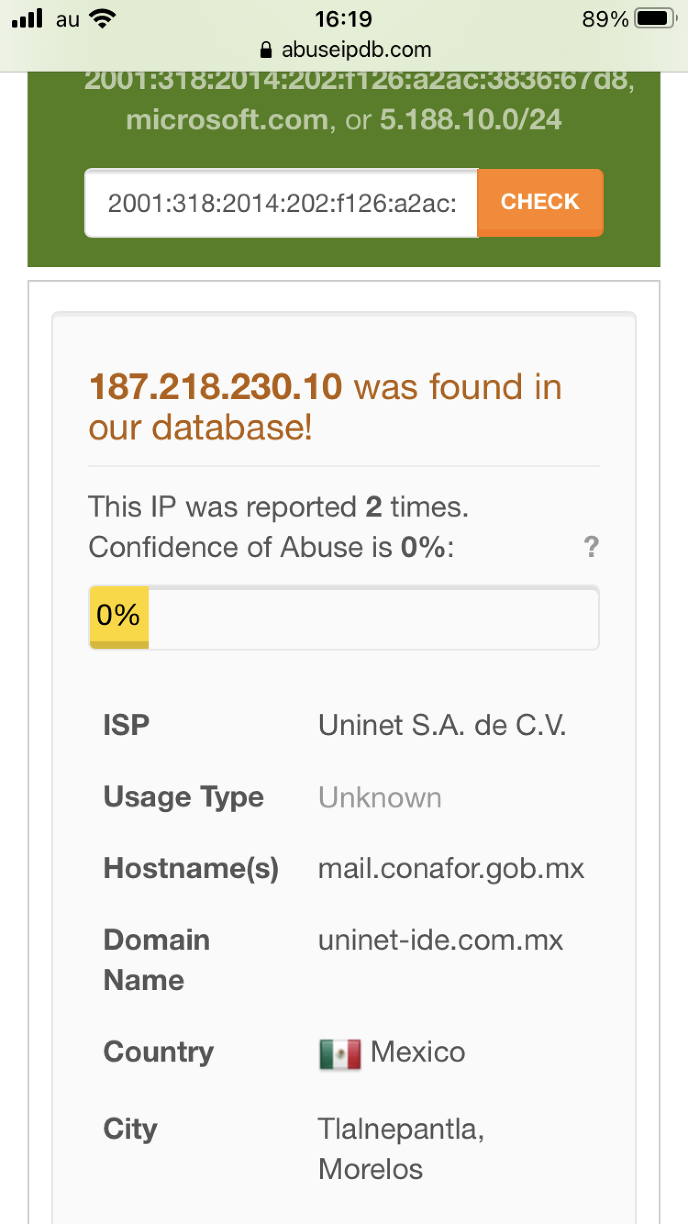
Task: Click the 0% abuse confidence progress bar
Action: (343, 617)
